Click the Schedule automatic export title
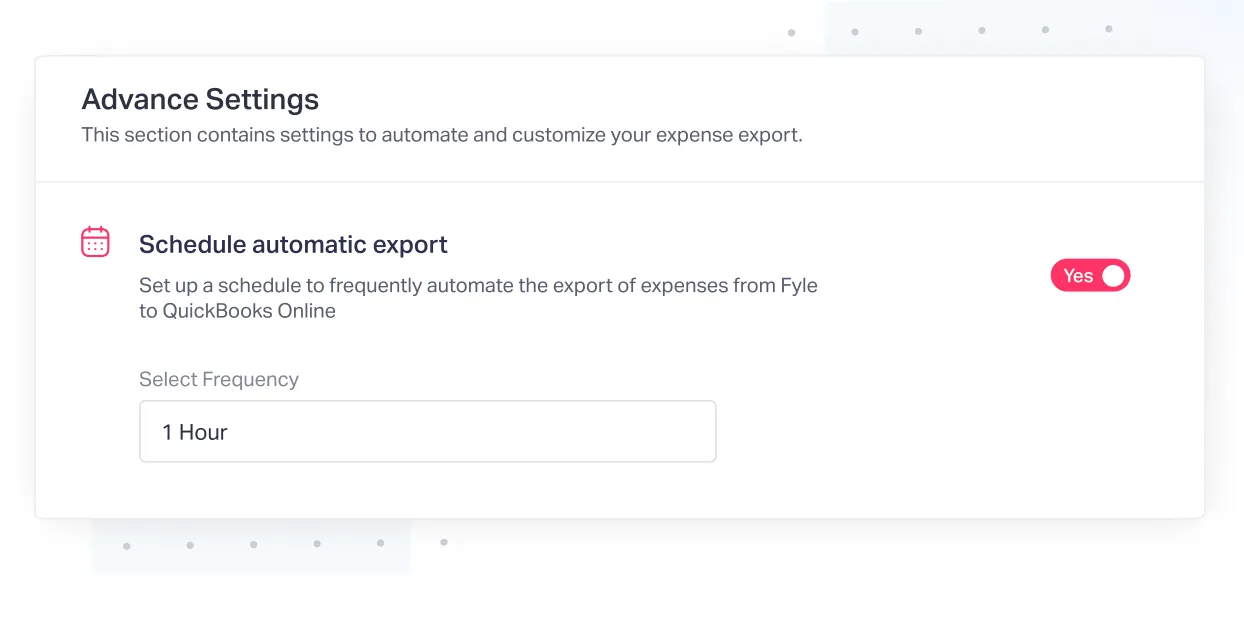Screen dimensions: 1244x634 point(293,244)
